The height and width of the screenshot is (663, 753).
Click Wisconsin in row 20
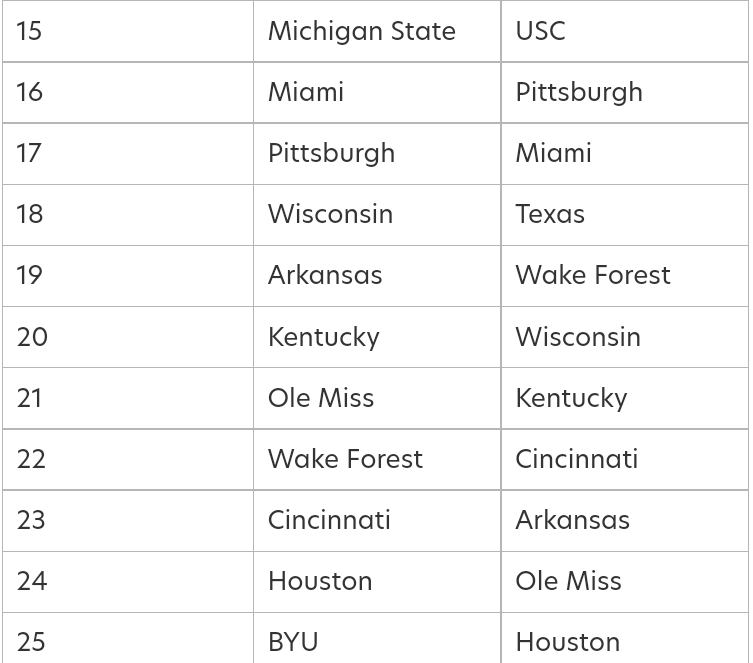[578, 337]
